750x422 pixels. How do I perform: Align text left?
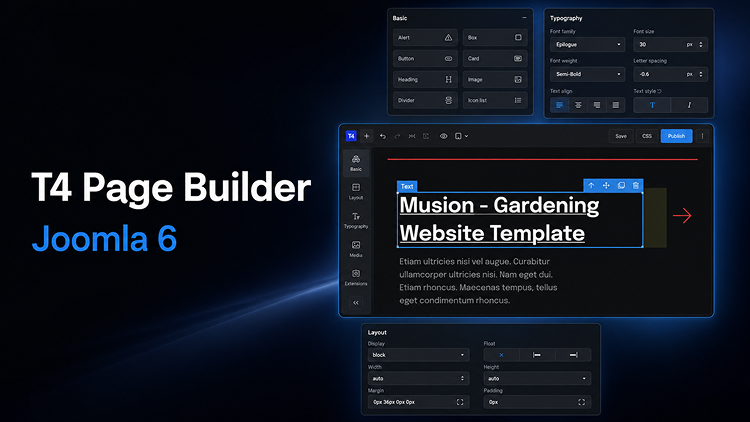click(560, 105)
